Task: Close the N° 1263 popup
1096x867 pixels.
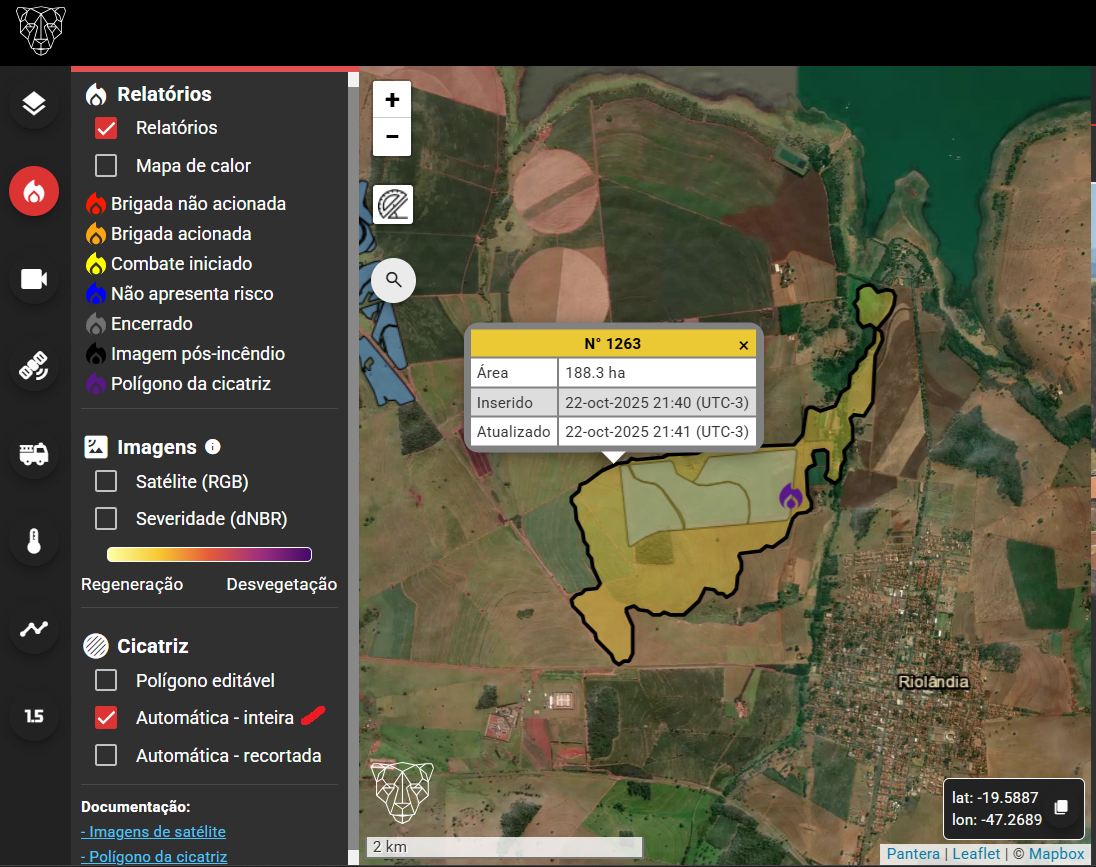Action: pyautogui.click(x=743, y=345)
